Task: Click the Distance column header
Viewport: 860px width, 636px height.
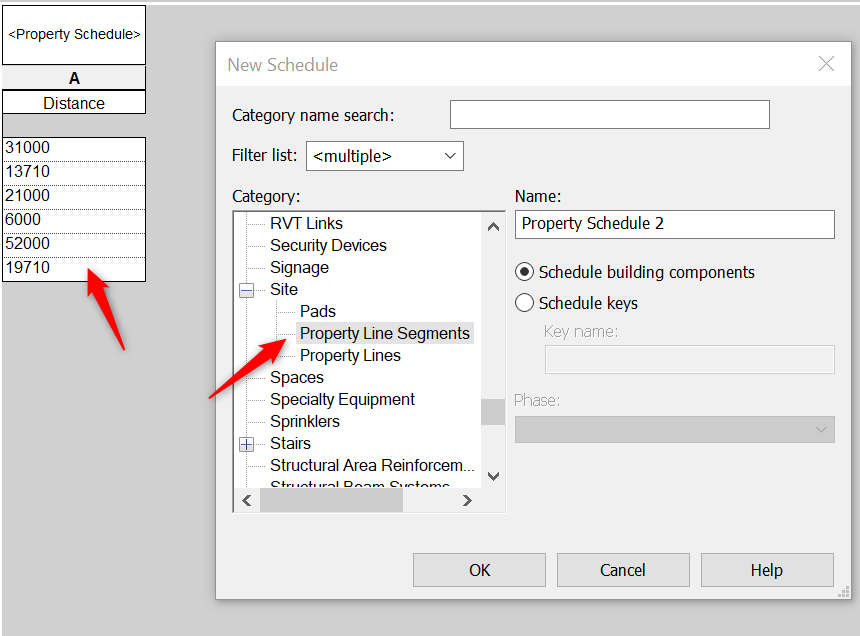Action: coord(73,102)
